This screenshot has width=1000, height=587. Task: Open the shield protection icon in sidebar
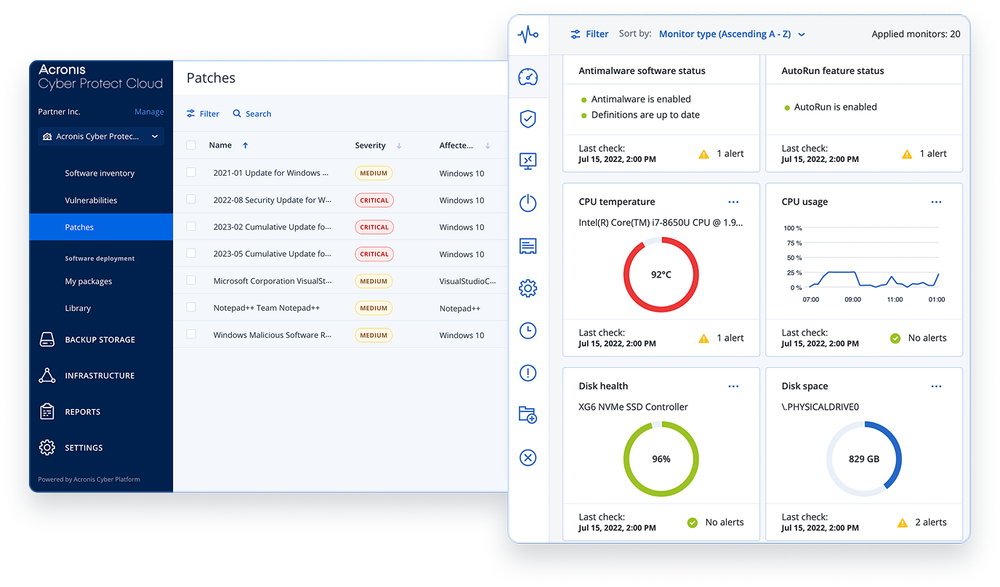pyautogui.click(x=528, y=119)
